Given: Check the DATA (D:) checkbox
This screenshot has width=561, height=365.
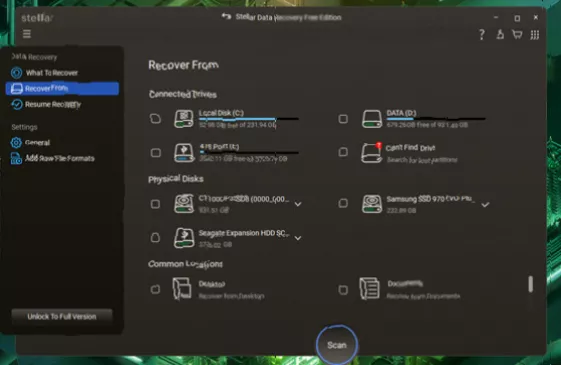Looking at the screenshot, I should point(343,119).
